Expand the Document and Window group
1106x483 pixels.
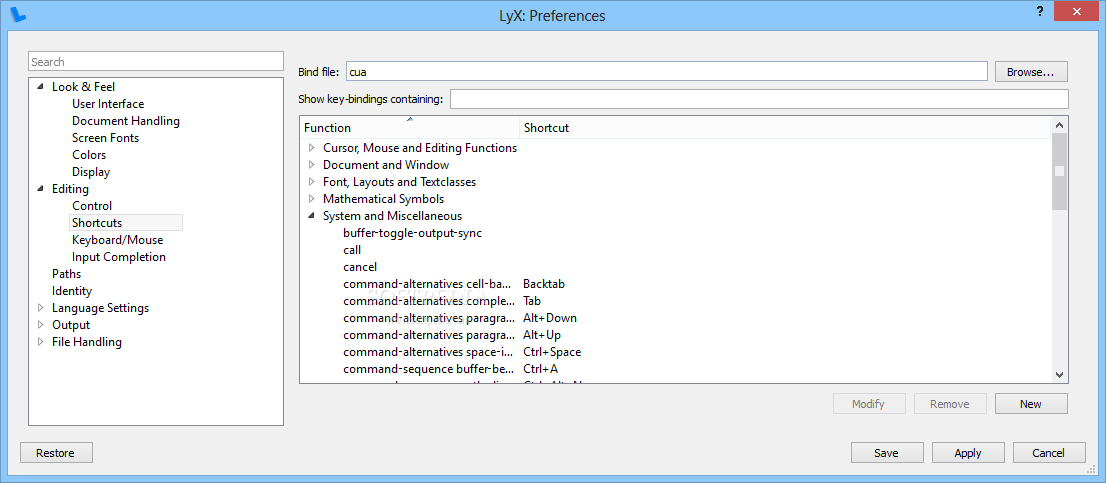(x=311, y=165)
